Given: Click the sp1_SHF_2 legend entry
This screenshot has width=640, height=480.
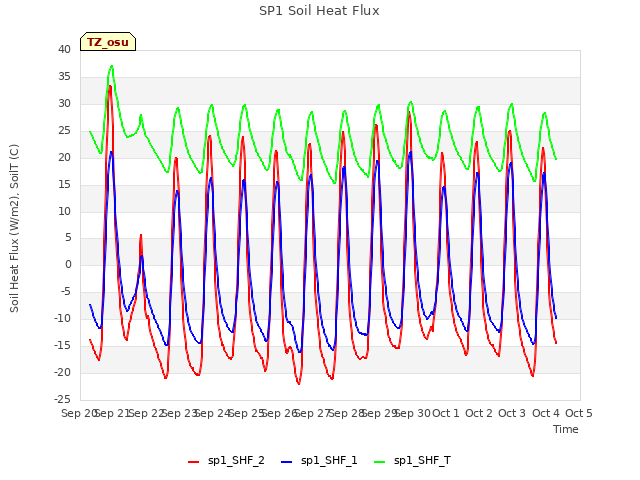Looking at the screenshot, I should click(x=226, y=460).
